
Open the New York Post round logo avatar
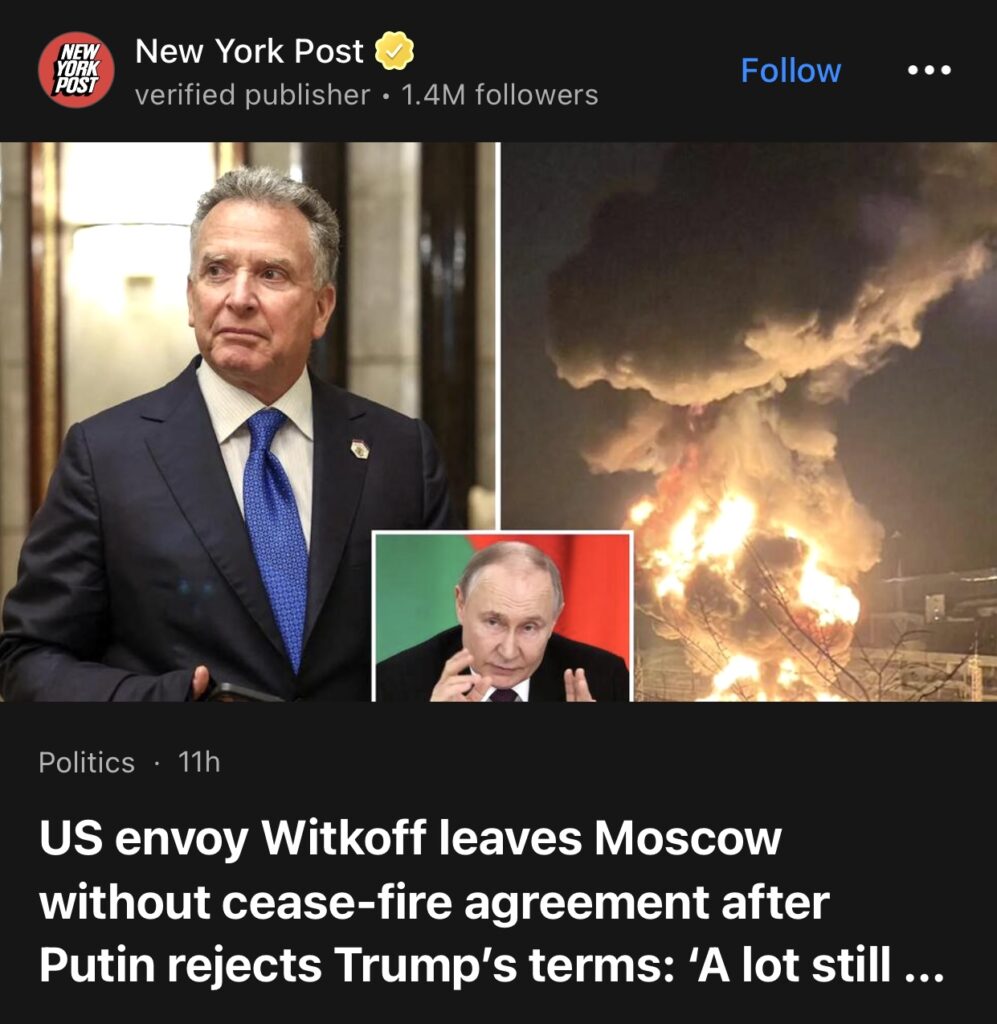point(76,69)
